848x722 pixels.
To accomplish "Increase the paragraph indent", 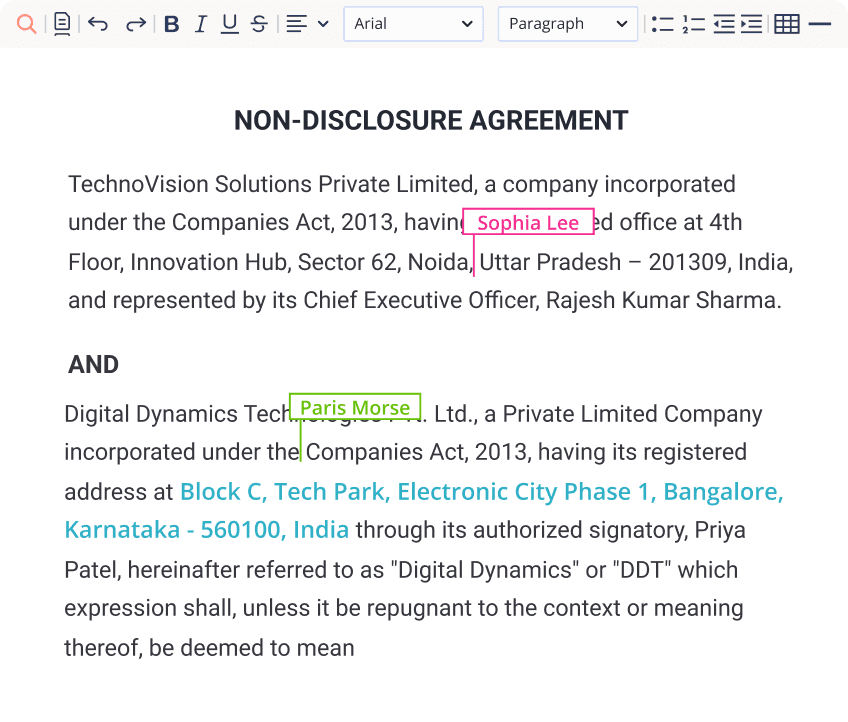I will click(752, 24).
